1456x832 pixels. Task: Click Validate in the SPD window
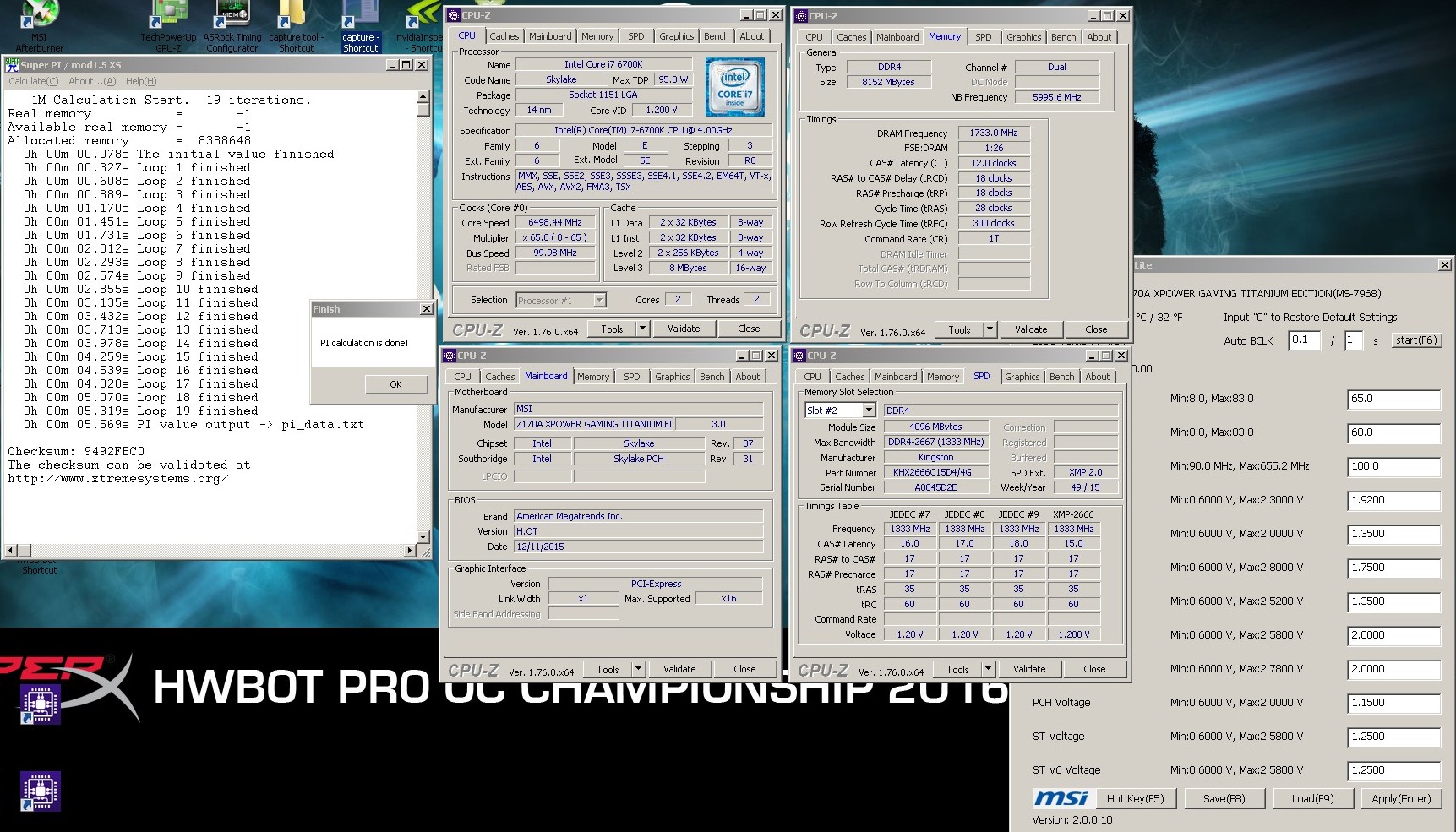point(1029,669)
